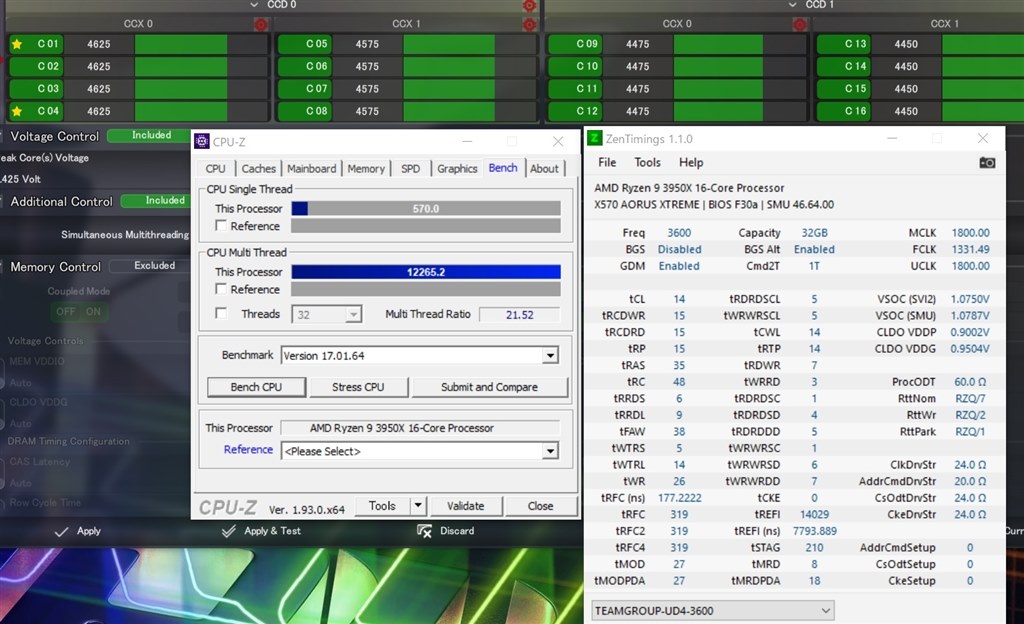The height and width of the screenshot is (624, 1024).
Task: Enable the Threads checkbox in CPU-Z
Action: tap(221, 313)
